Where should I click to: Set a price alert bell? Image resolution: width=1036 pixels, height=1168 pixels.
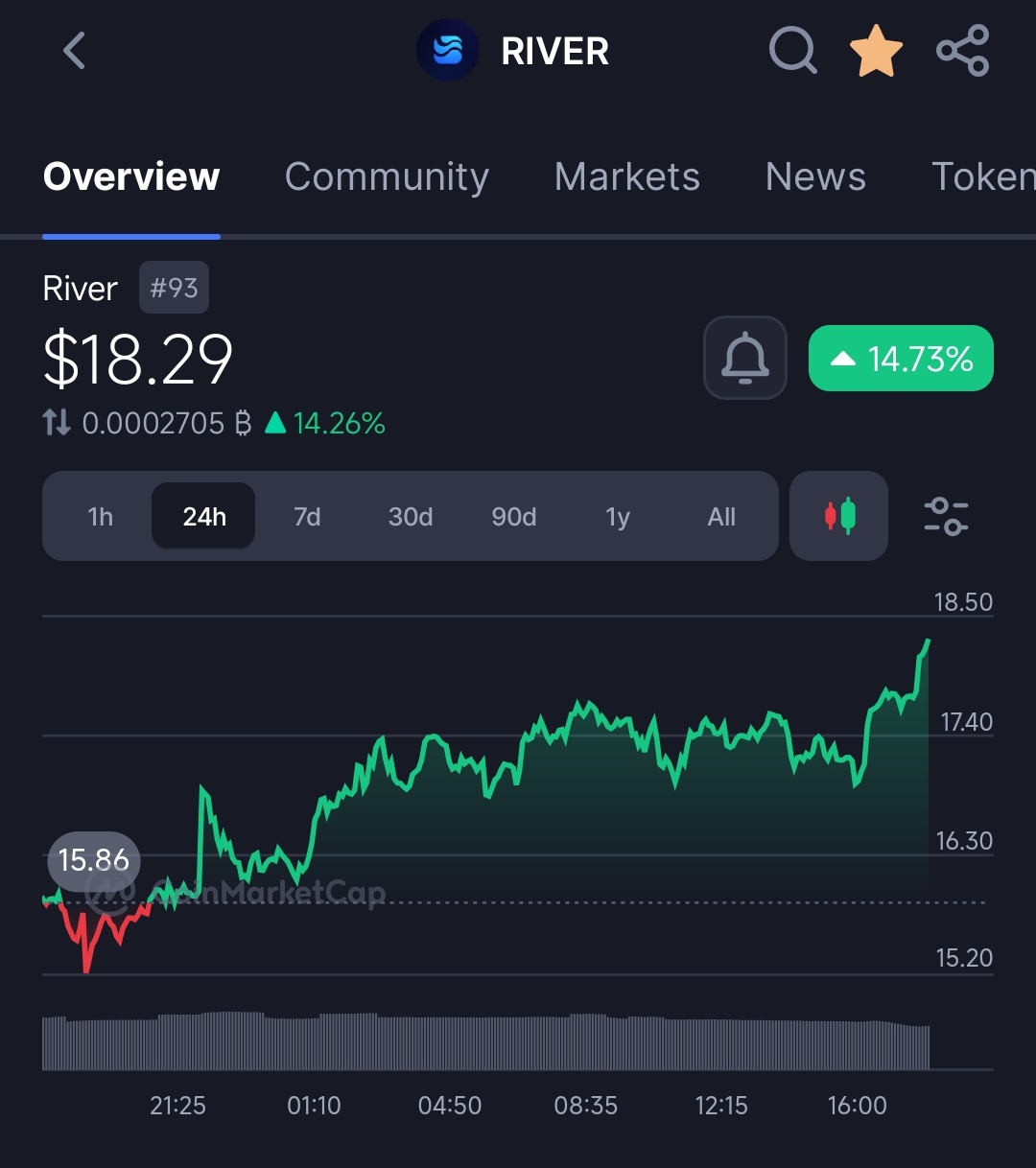745,358
